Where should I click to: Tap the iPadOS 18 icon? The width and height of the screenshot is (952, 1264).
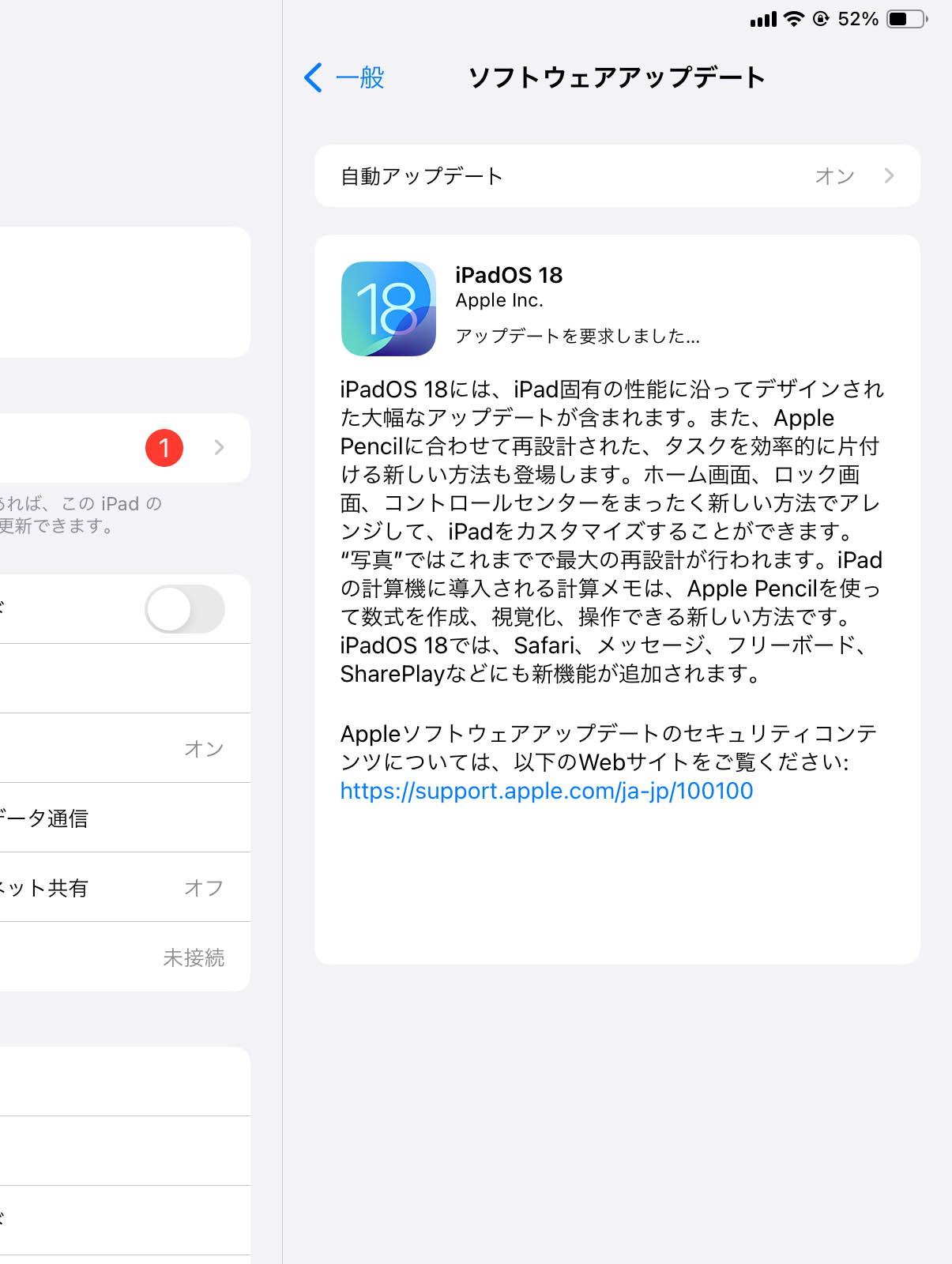click(x=389, y=309)
